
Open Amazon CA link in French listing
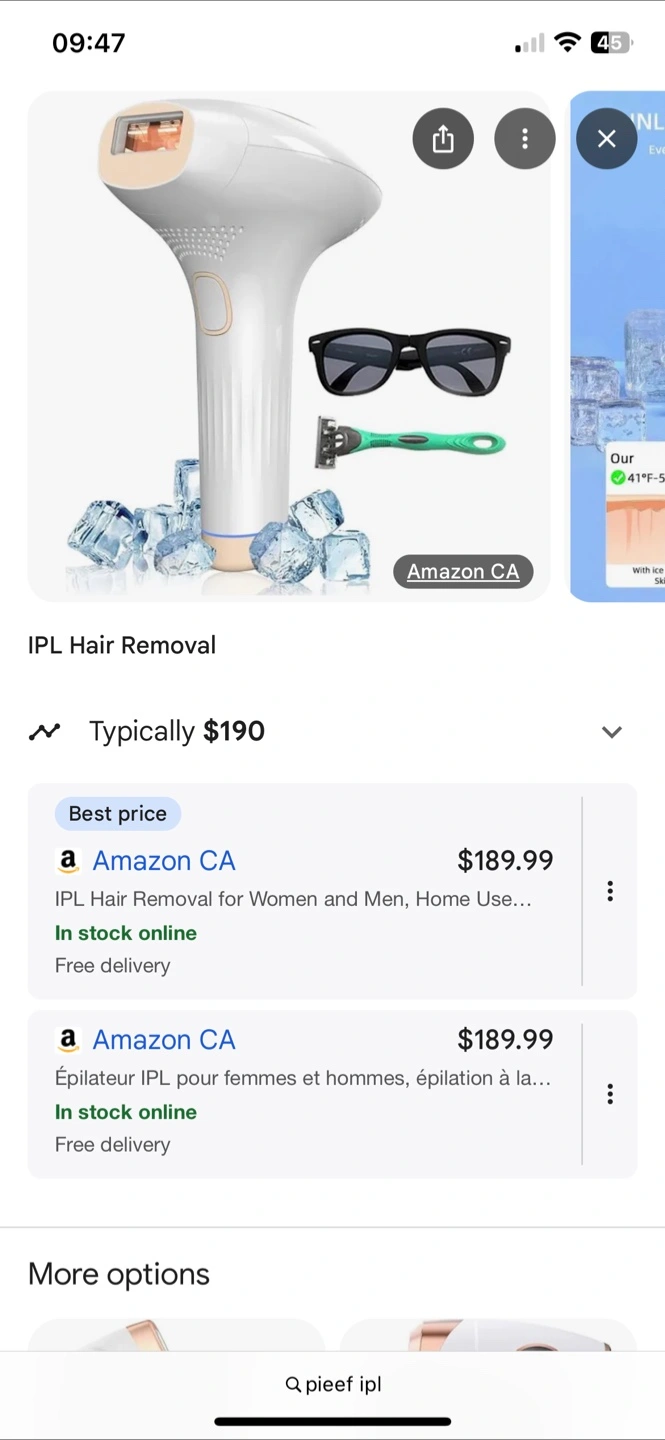[x=164, y=1040]
